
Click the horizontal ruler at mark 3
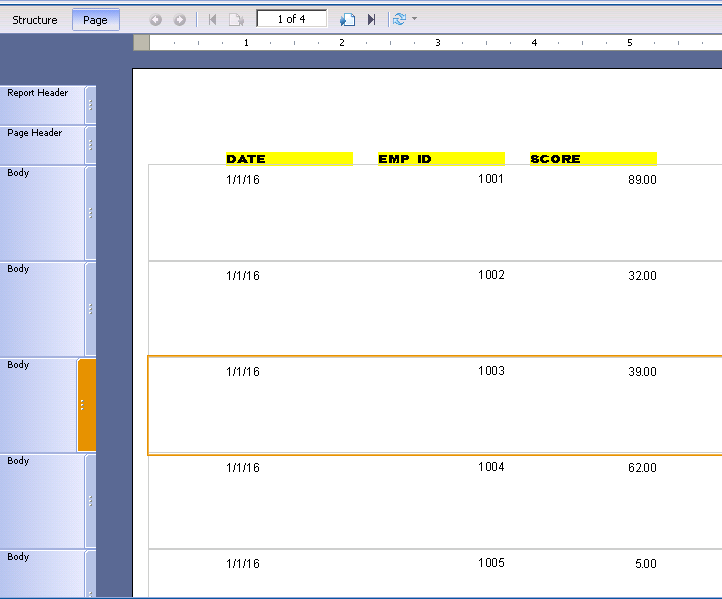(x=437, y=43)
